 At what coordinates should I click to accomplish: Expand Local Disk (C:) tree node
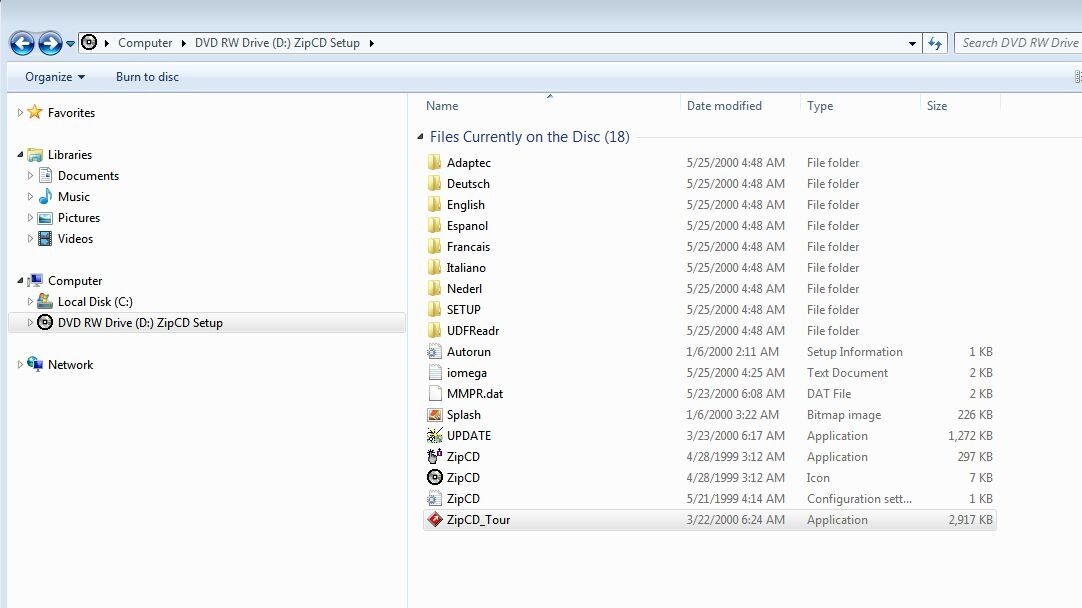point(30,302)
